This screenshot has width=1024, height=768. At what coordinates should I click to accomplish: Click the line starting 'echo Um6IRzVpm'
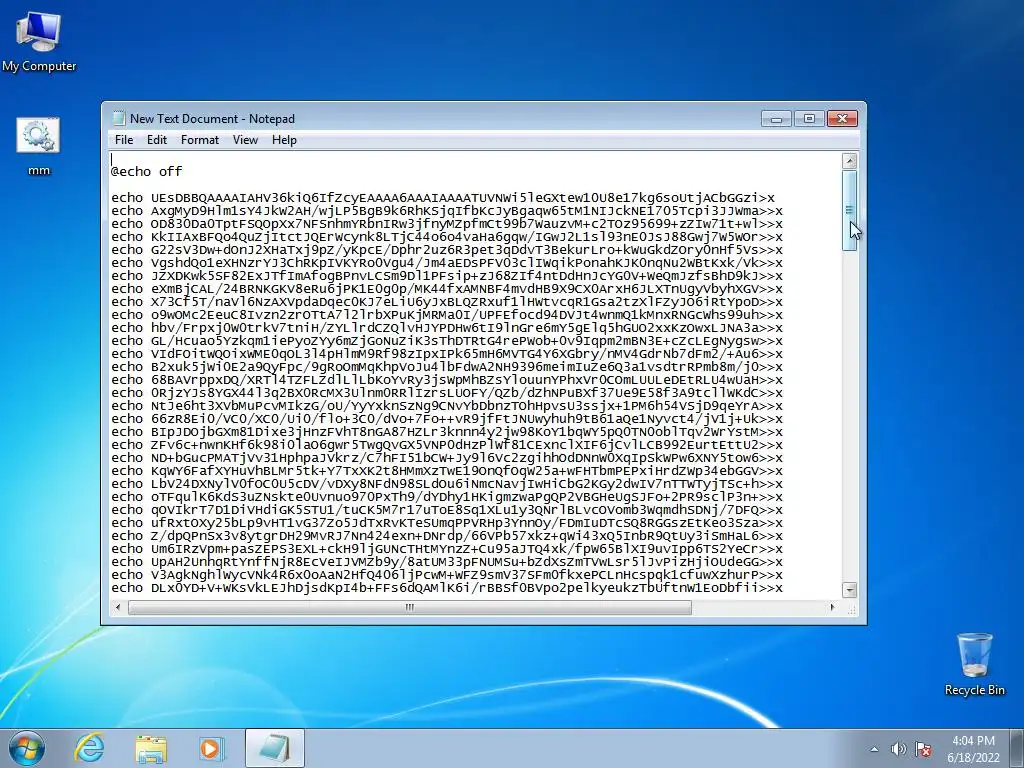(447, 549)
